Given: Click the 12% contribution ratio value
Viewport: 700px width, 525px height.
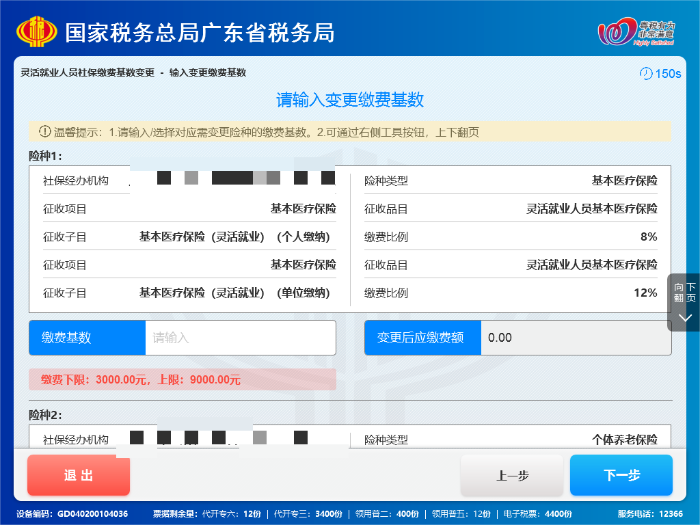Looking at the screenshot, I should 646,293.
